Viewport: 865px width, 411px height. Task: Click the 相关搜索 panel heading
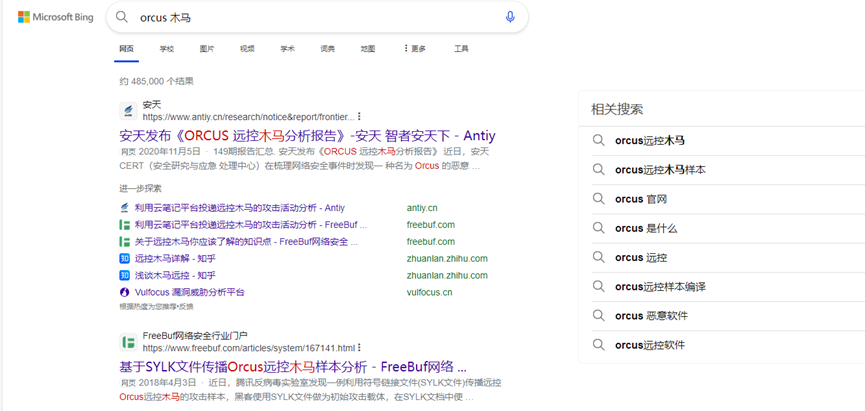tap(617, 109)
